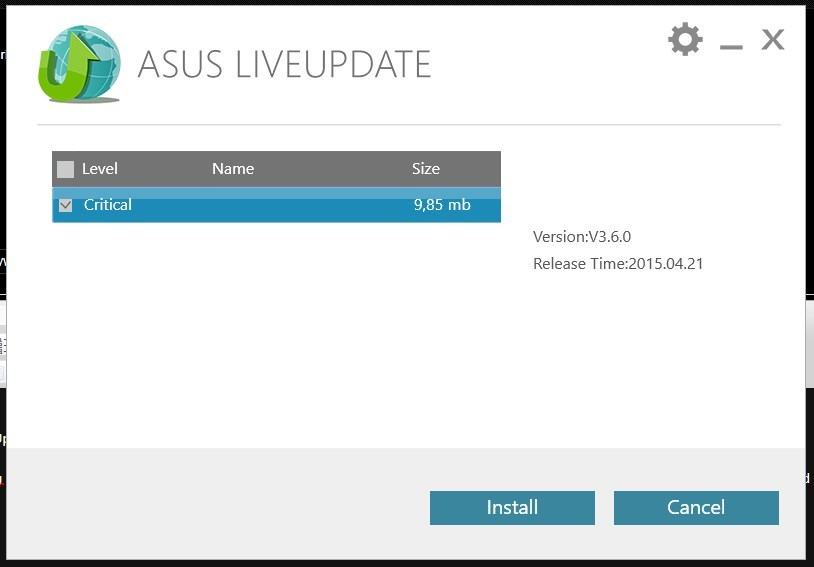Click the Release Time:2015.04.21 text

tap(618, 264)
